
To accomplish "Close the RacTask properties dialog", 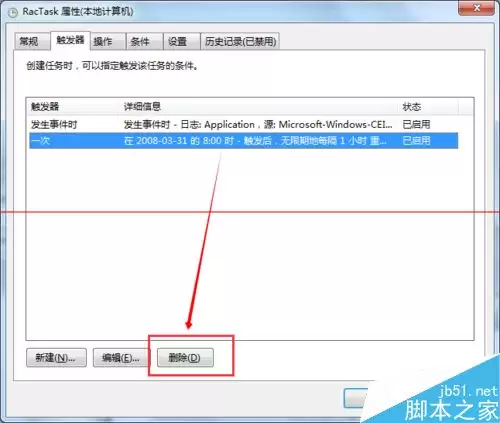I will [x=476, y=8].
